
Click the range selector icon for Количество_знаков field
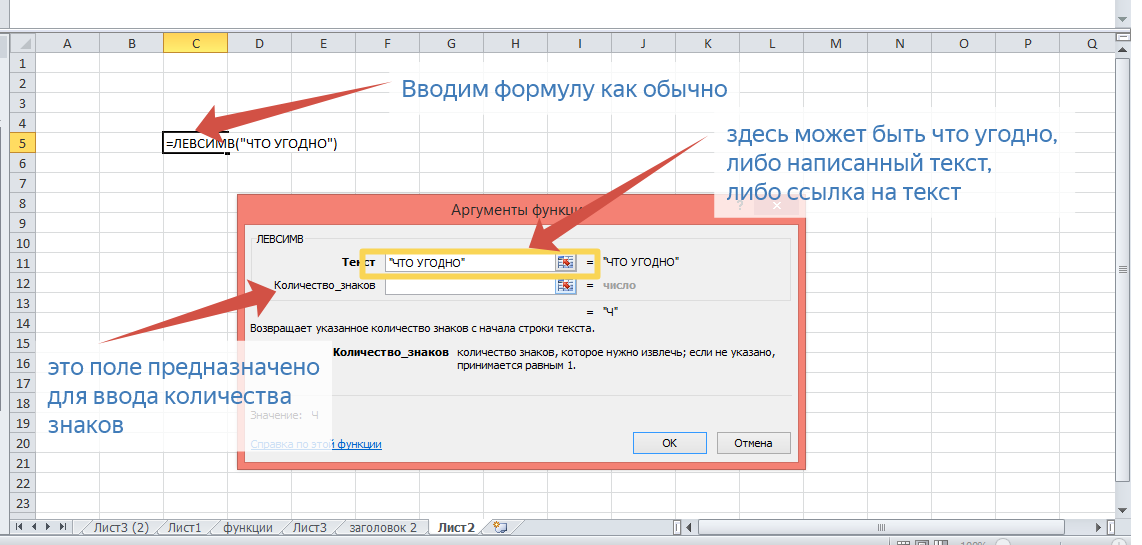pos(565,286)
